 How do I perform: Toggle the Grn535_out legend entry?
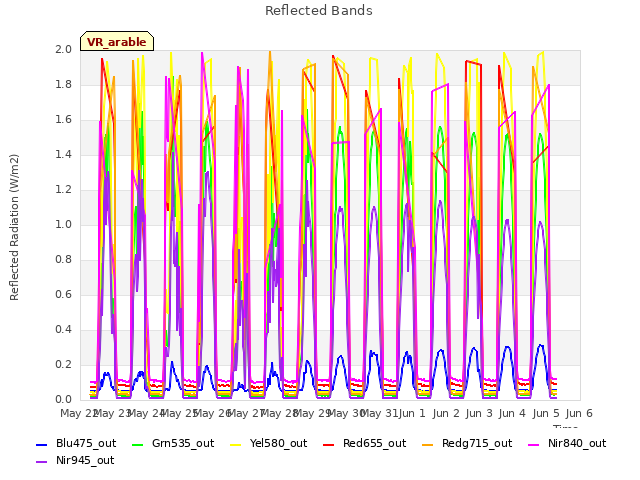coord(173,443)
